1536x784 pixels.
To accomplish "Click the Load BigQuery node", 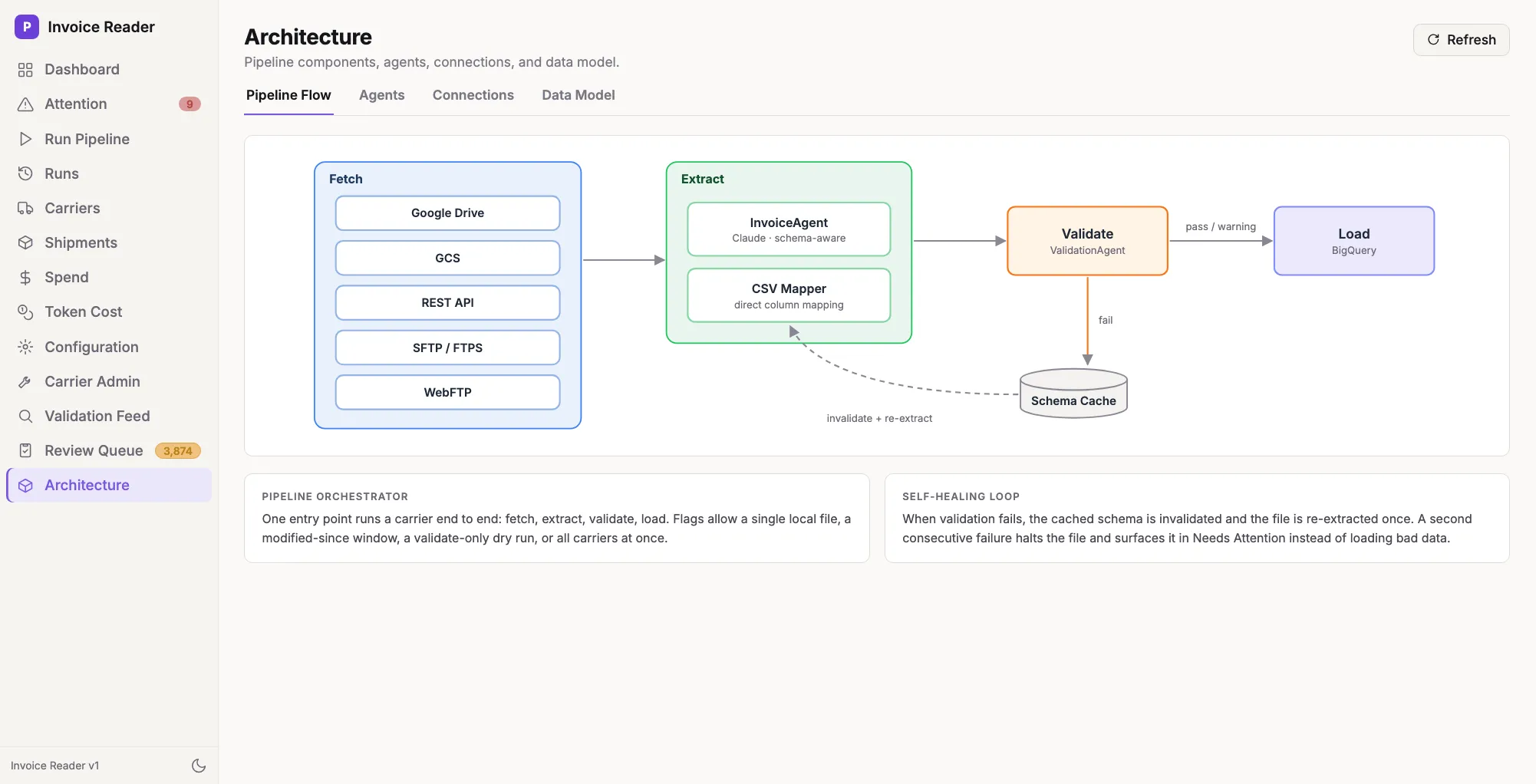I will coord(1354,241).
